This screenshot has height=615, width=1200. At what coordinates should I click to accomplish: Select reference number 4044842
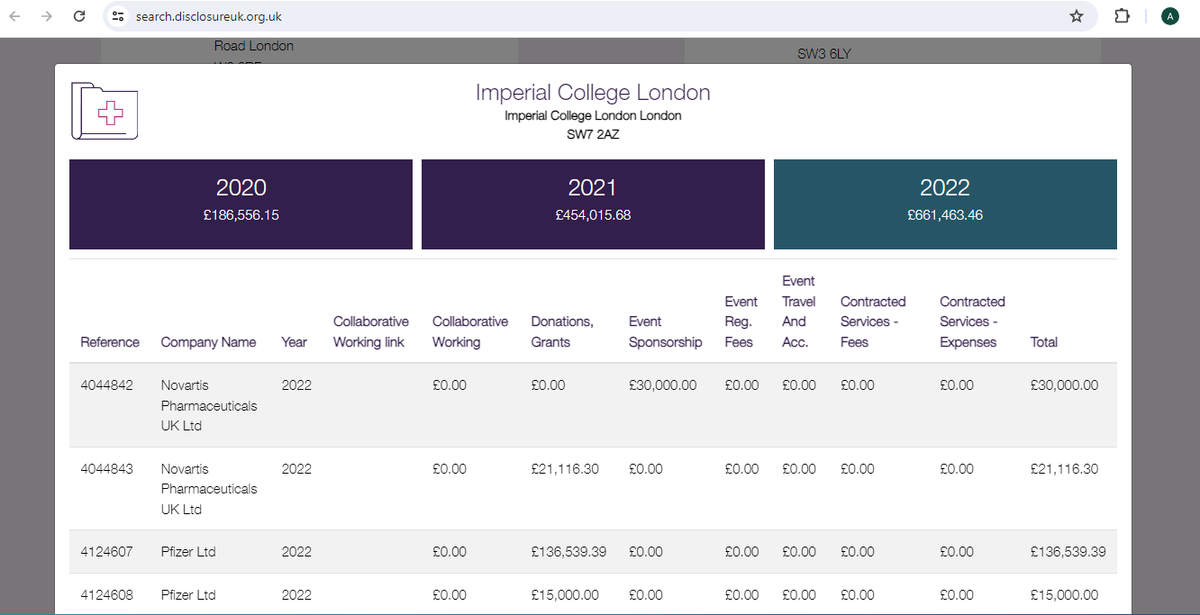click(x=106, y=385)
